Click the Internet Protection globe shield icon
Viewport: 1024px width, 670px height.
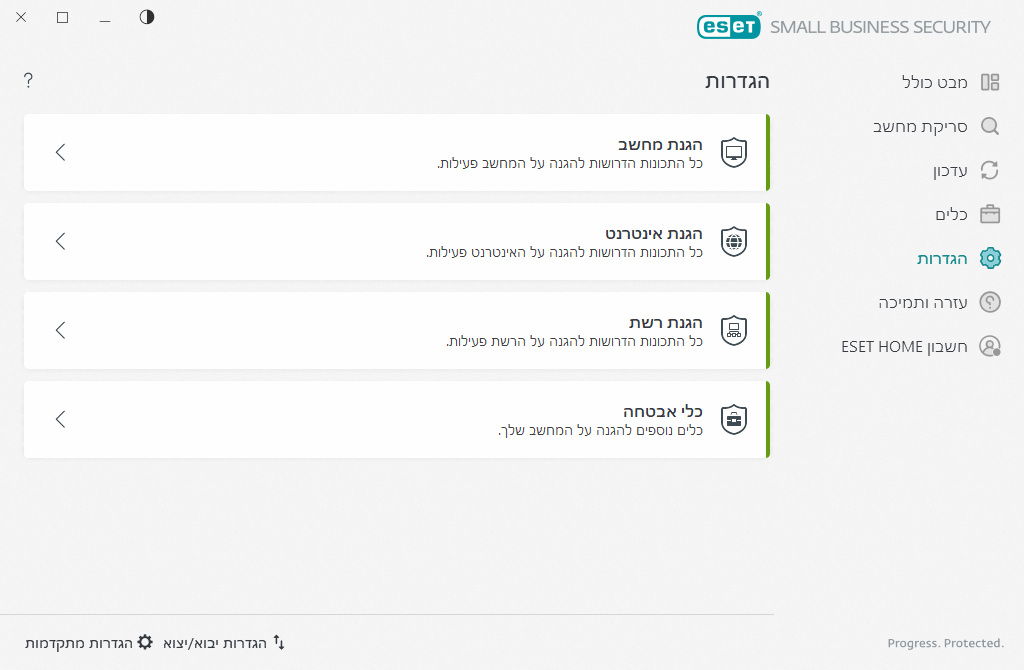click(x=734, y=241)
